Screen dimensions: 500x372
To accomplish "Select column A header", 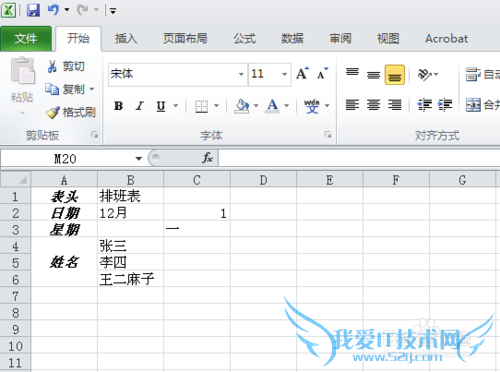I will tap(64, 180).
